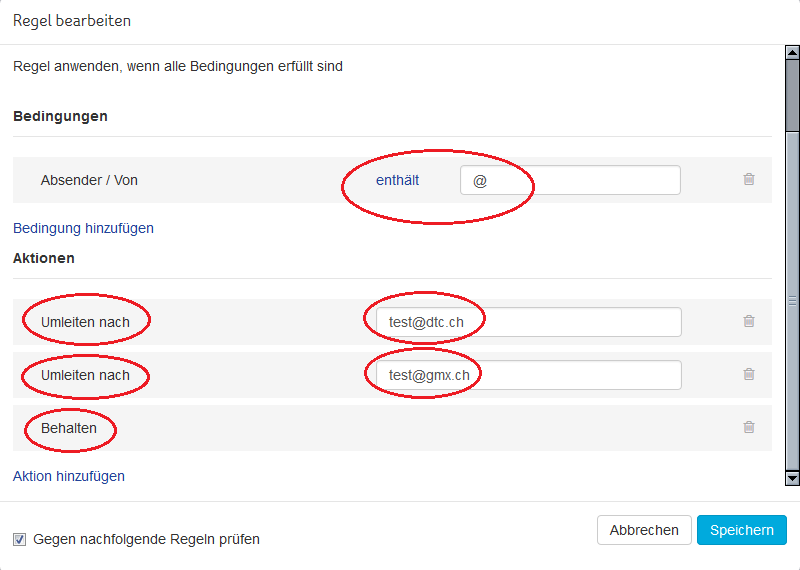Select the first 'Umleiten nach' action label
Image resolution: width=800 pixels, height=570 pixels.
[x=85, y=322]
